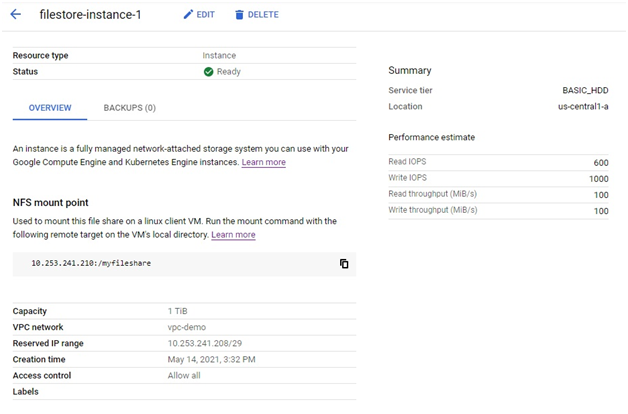Click the trash Delete icon
Image resolution: width=628 pixels, height=414 pixels.
(x=239, y=15)
